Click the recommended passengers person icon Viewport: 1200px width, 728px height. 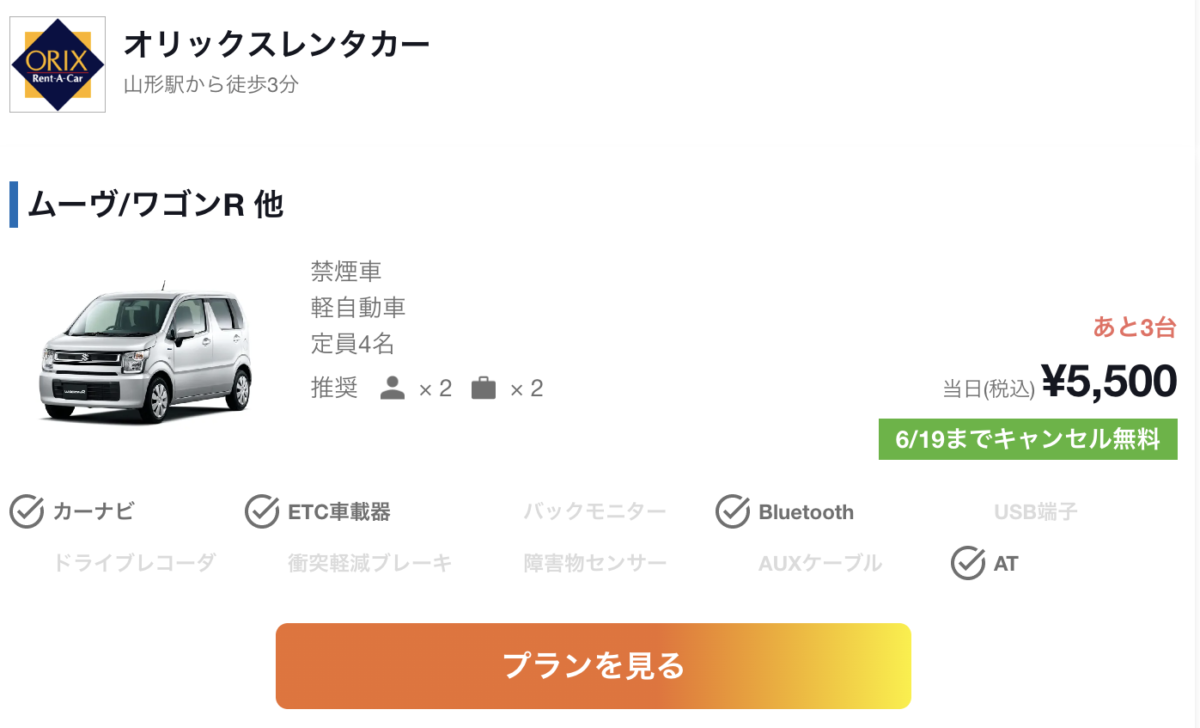coord(393,388)
